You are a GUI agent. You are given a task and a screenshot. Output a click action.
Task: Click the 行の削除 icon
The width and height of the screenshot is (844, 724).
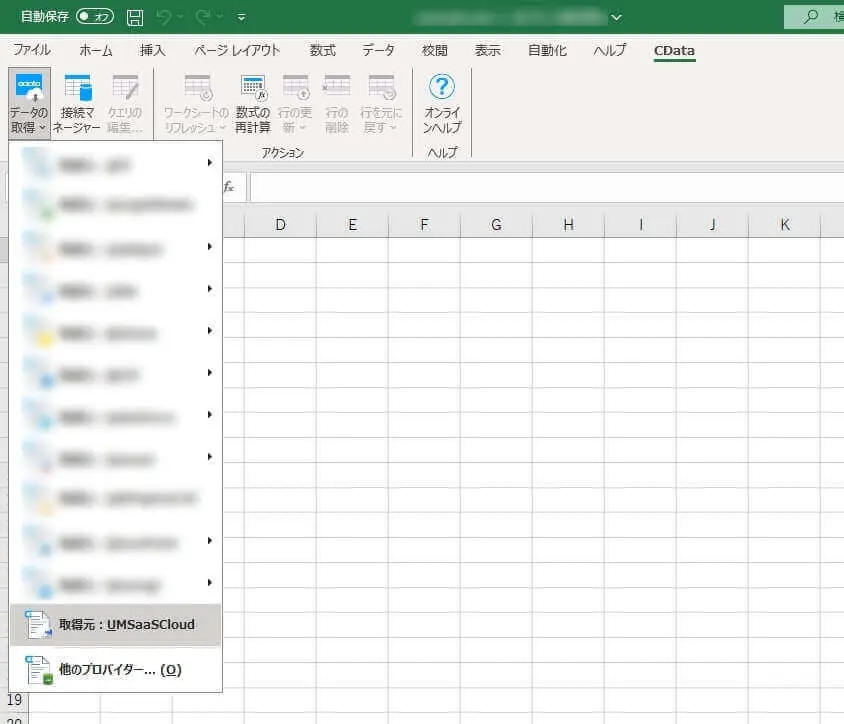point(337,87)
